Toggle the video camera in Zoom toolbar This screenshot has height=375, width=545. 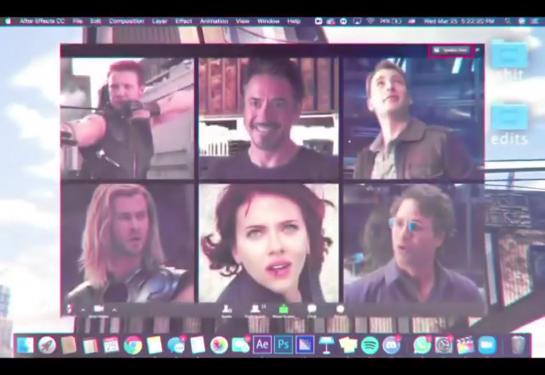(x=99, y=309)
